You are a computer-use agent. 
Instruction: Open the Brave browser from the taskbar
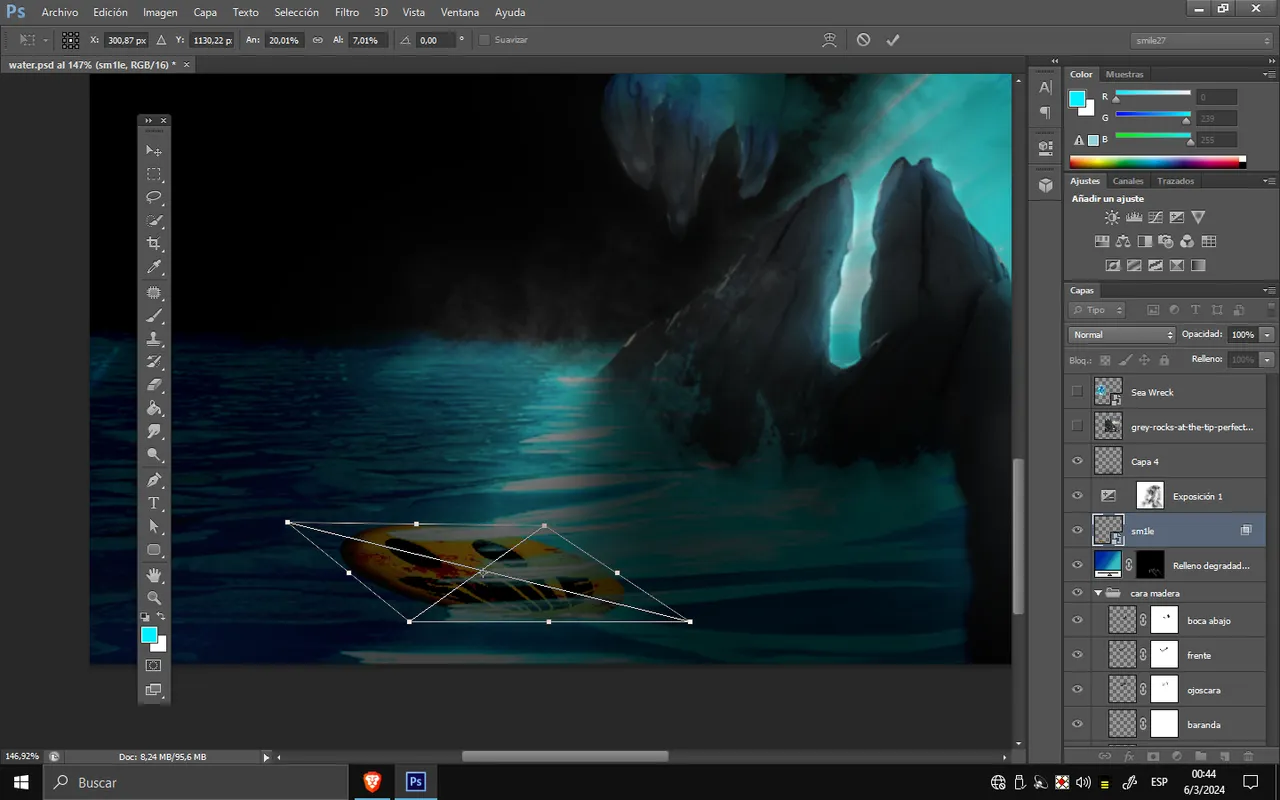click(372, 782)
